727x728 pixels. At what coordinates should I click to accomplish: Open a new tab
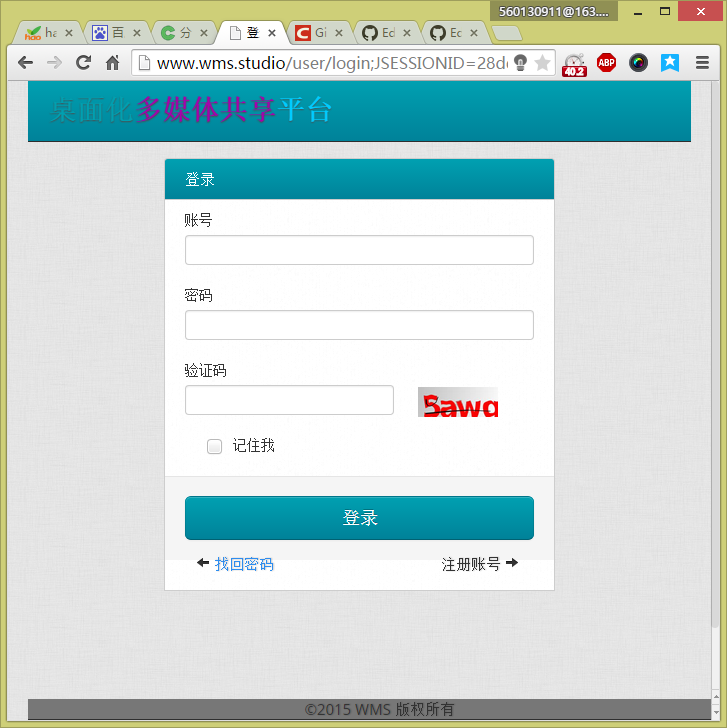click(507, 33)
